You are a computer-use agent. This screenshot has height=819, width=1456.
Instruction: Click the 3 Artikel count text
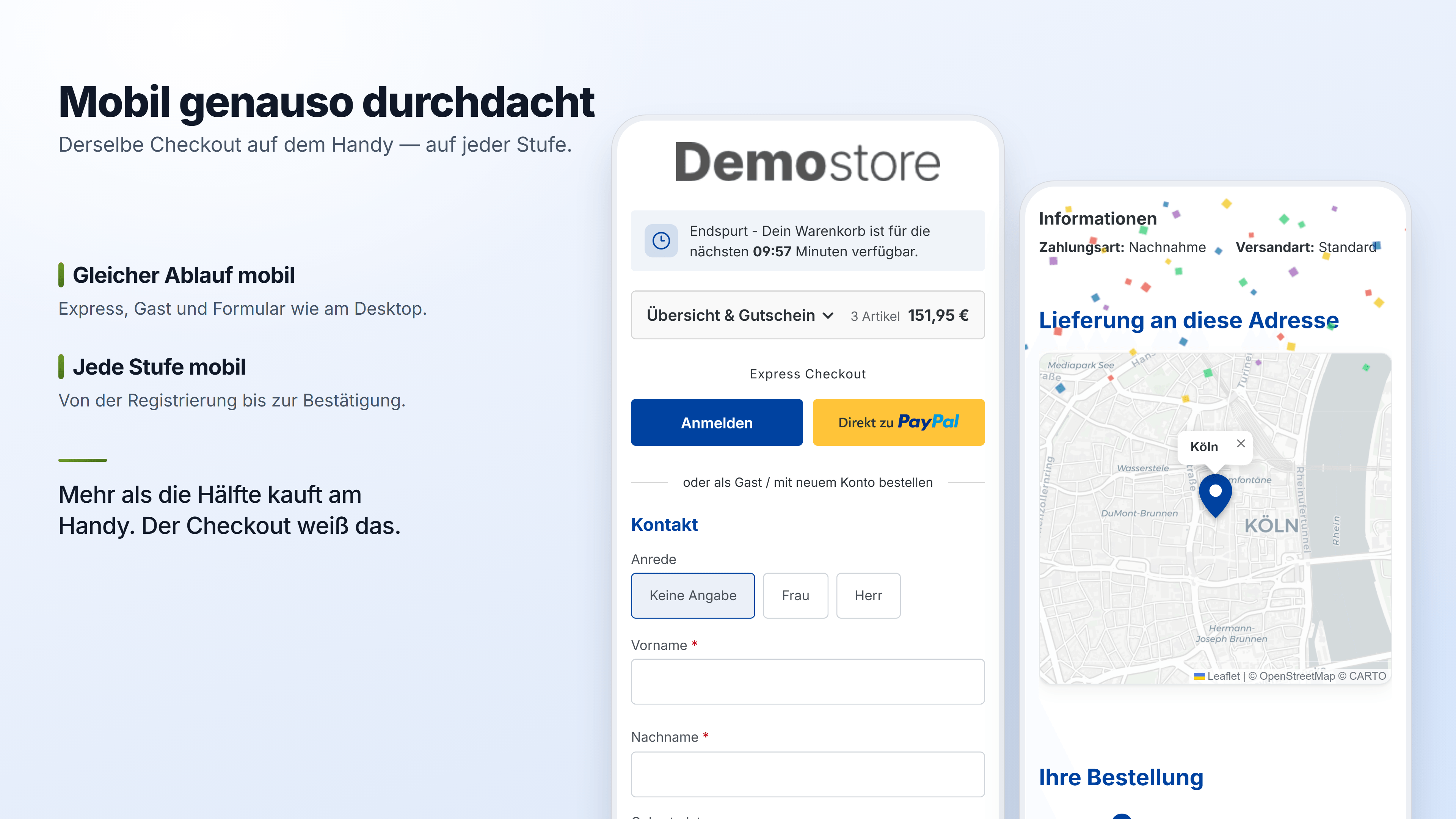875,317
